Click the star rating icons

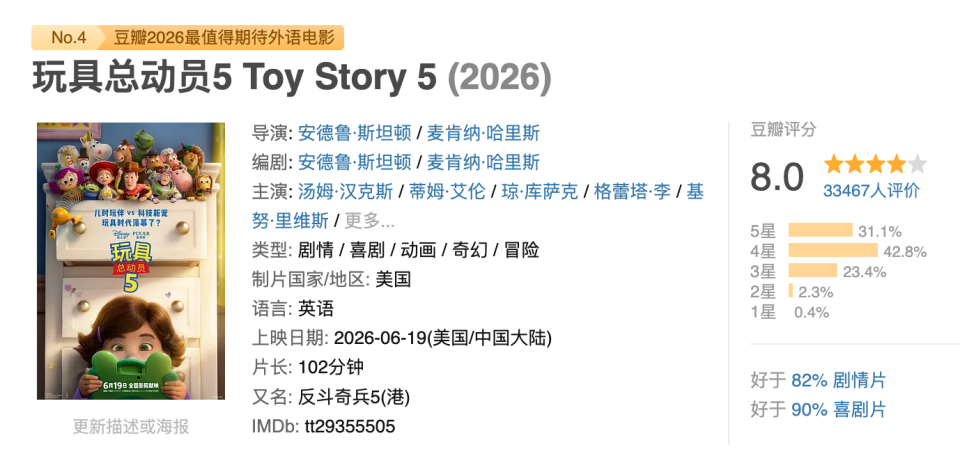pyautogui.click(x=875, y=165)
